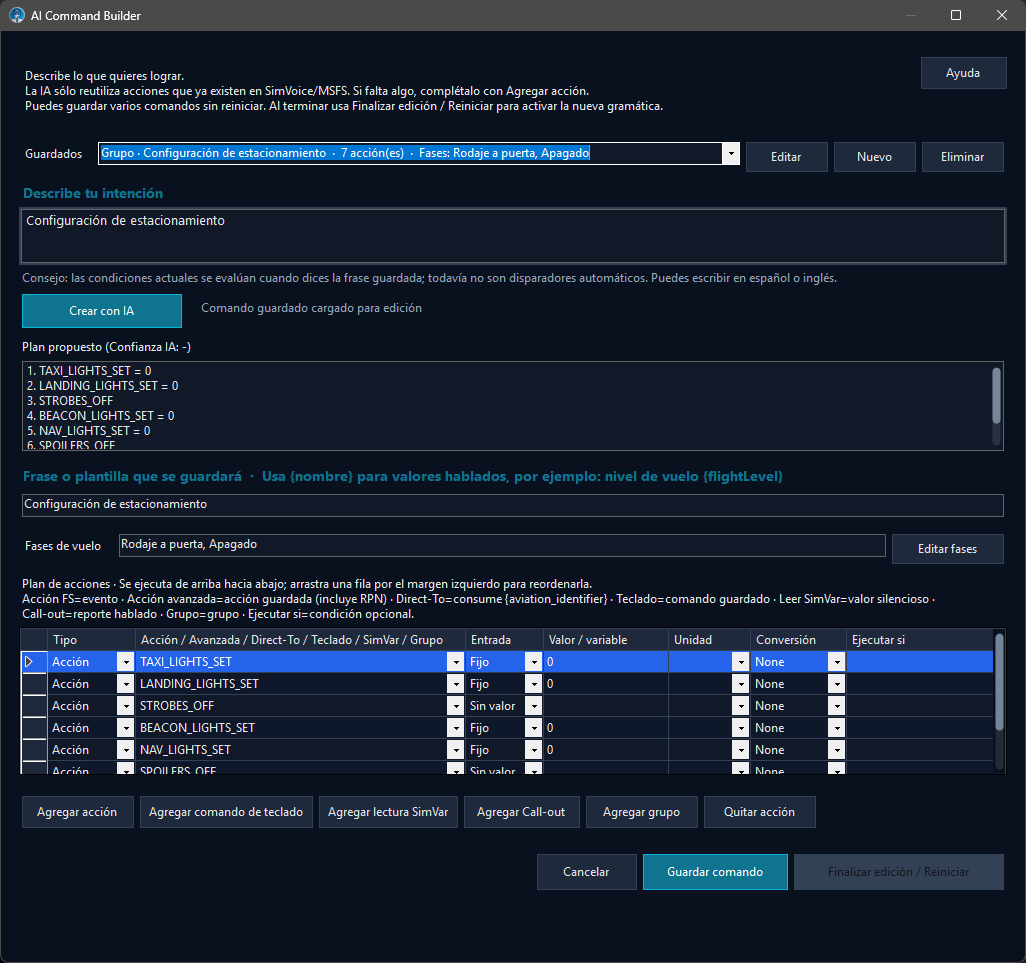Click line 4 BEACON_LIGHTS_SET in proposed plan

point(101,416)
